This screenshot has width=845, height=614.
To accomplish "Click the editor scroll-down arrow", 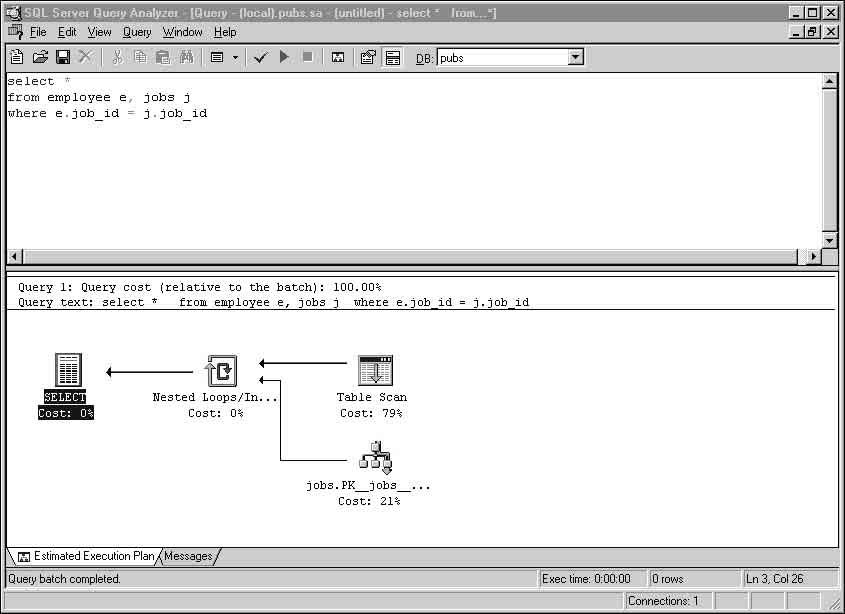I will click(829, 240).
